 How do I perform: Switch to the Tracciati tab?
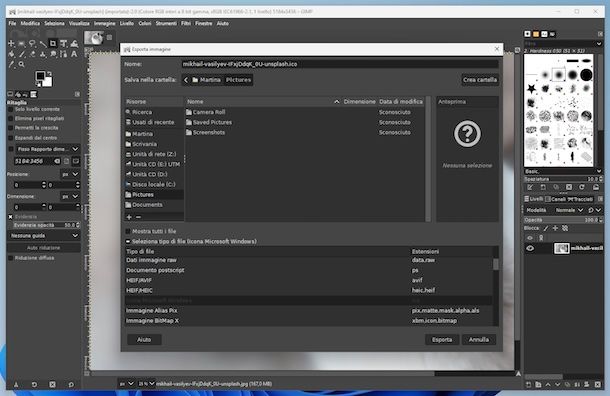pyautogui.click(x=580, y=199)
